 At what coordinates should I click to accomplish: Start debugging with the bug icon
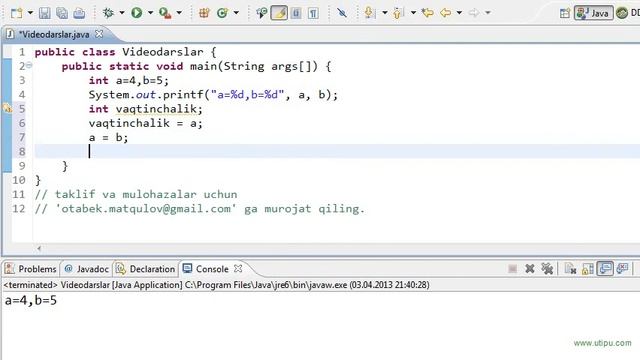(x=108, y=13)
